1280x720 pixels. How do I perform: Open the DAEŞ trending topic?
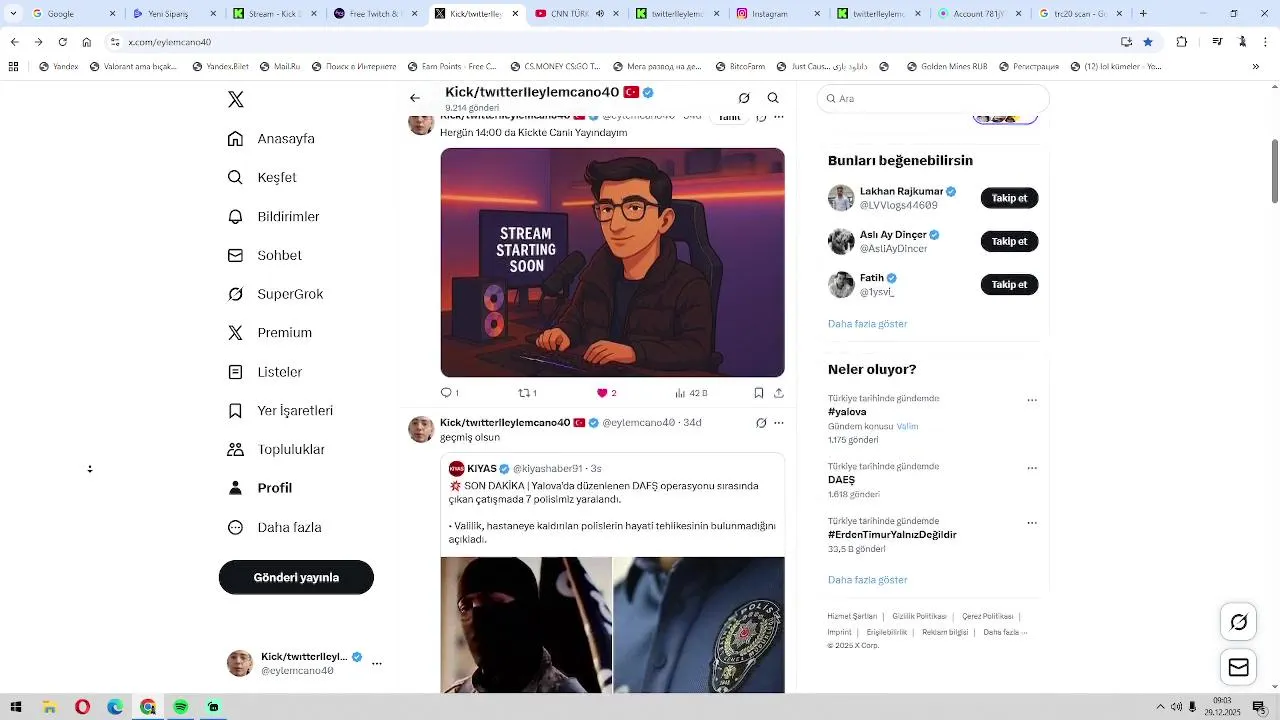tap(841, 480)
